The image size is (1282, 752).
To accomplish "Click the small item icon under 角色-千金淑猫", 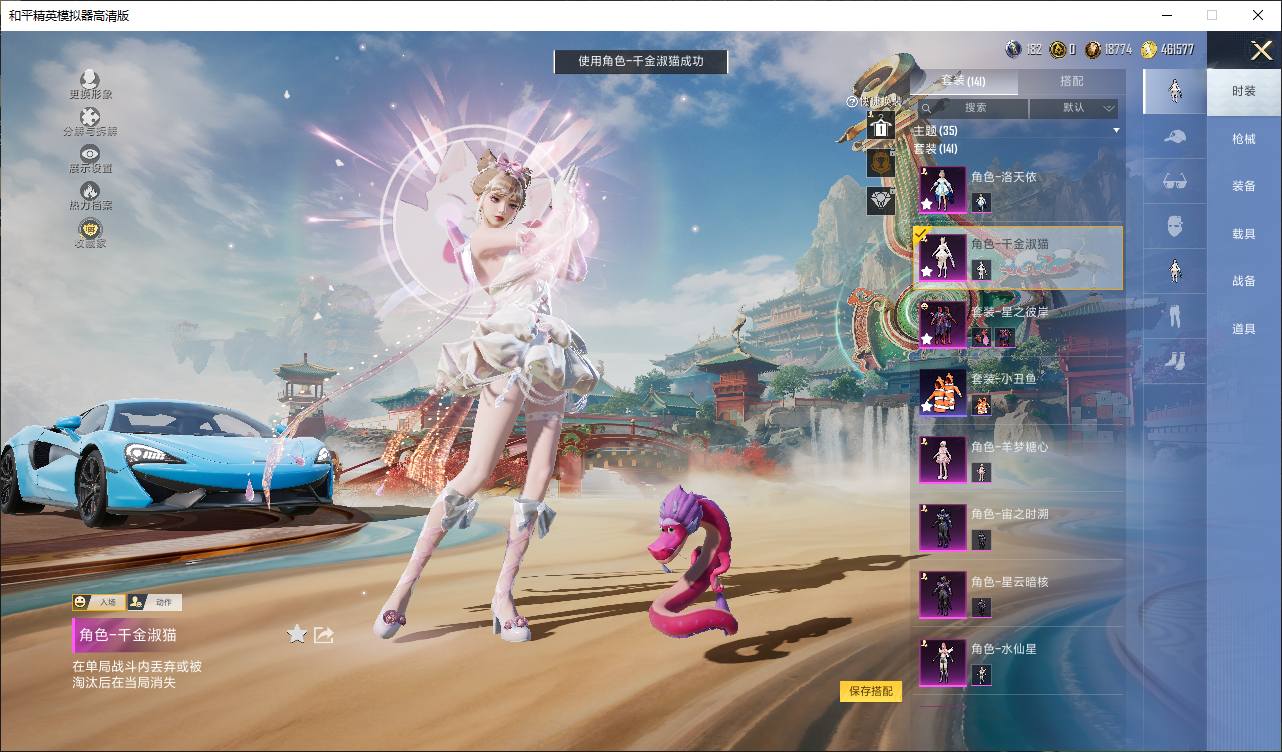I will [x=981, y=269].
